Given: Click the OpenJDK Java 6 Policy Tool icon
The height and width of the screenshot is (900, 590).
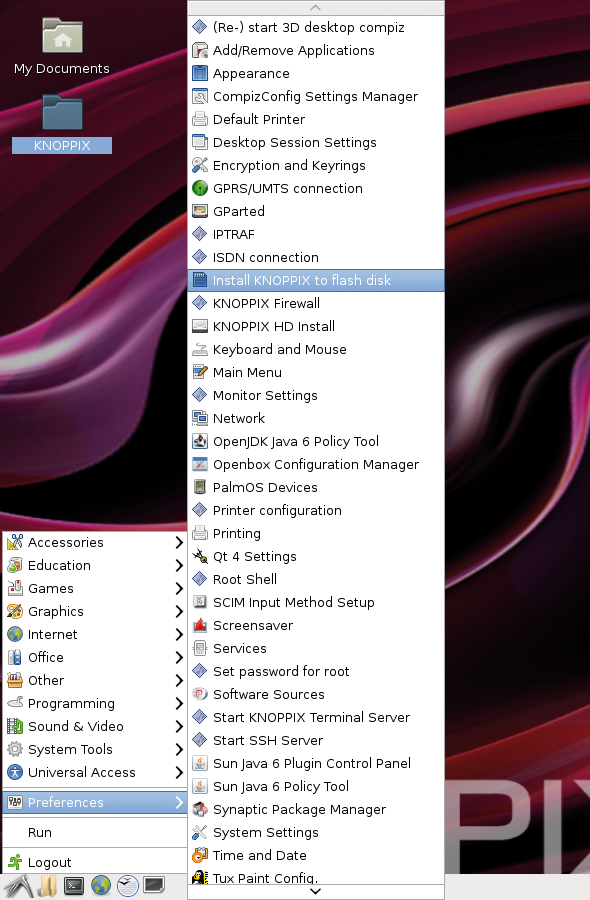Looking at the screenshot, I should (x=200, y=441).
